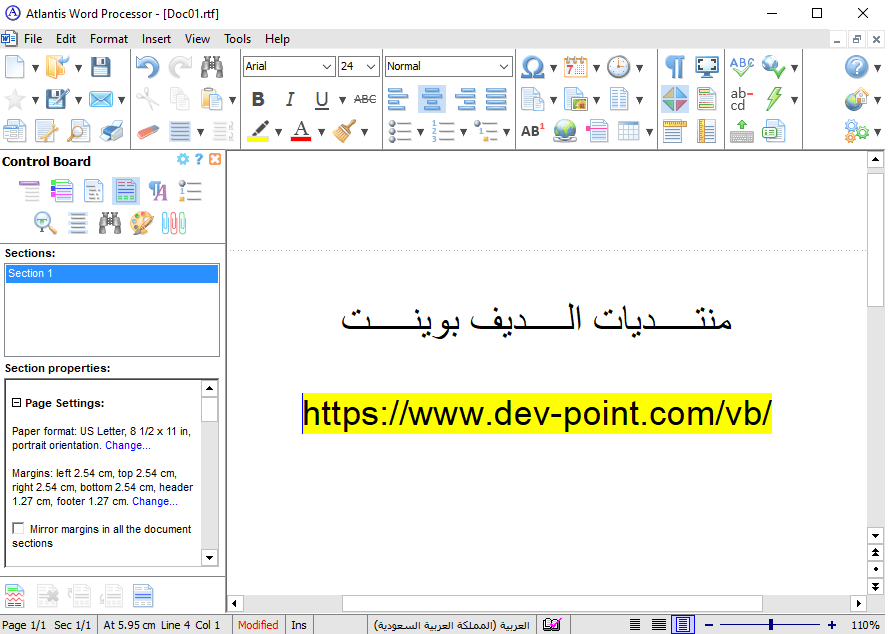Image resolution: width=891 pixels, height=634 pixels.
Task: Click the eraser icon in the toolbar
Action: (148, 131)
